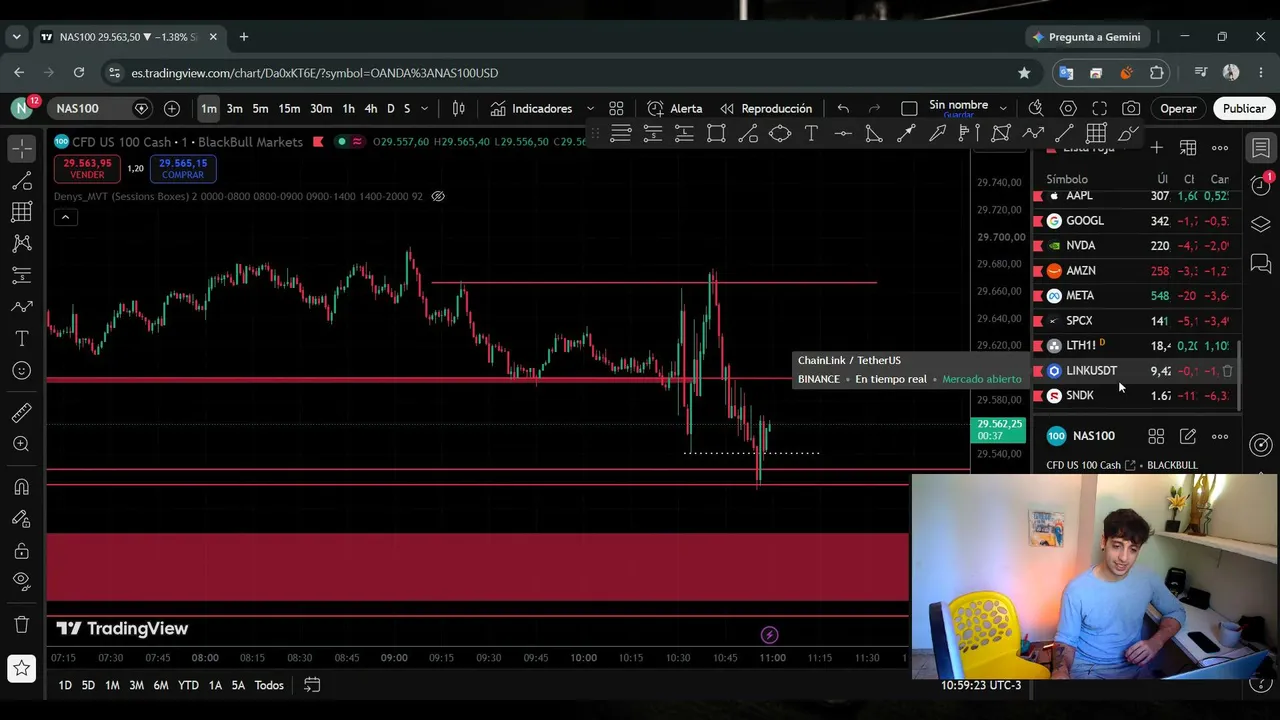Toggle hide all drawings eye icon

(22, 582)
